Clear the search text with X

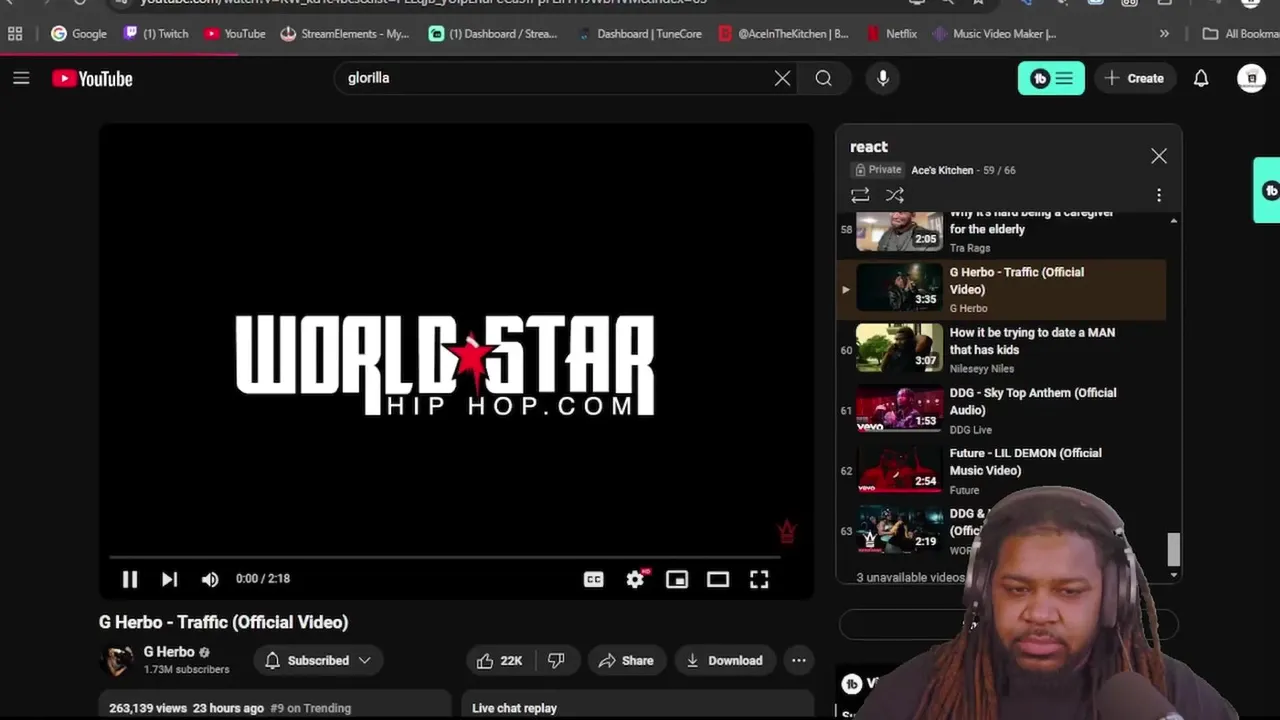pos(782,78)
